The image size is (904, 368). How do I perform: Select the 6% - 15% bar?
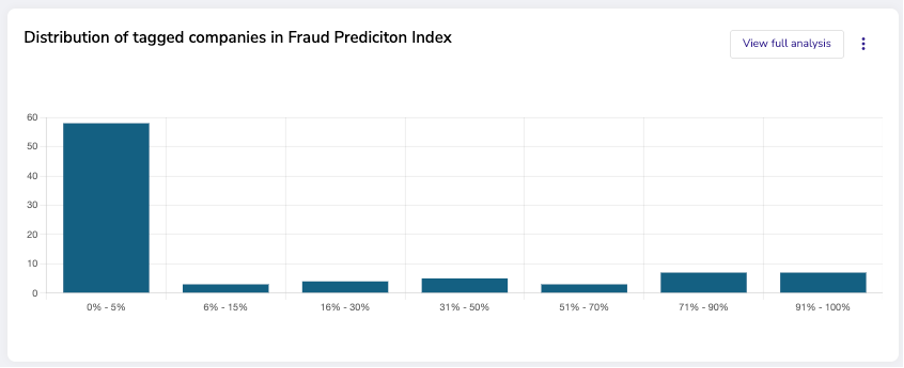pos(226,288)
